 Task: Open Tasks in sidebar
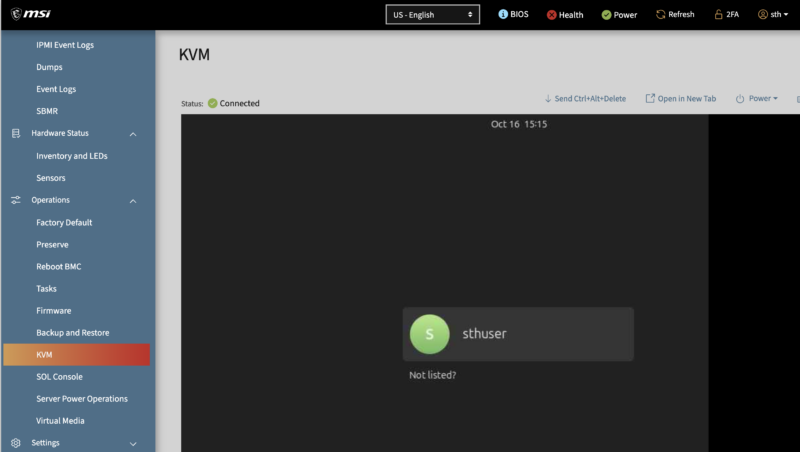coord(46,288)
